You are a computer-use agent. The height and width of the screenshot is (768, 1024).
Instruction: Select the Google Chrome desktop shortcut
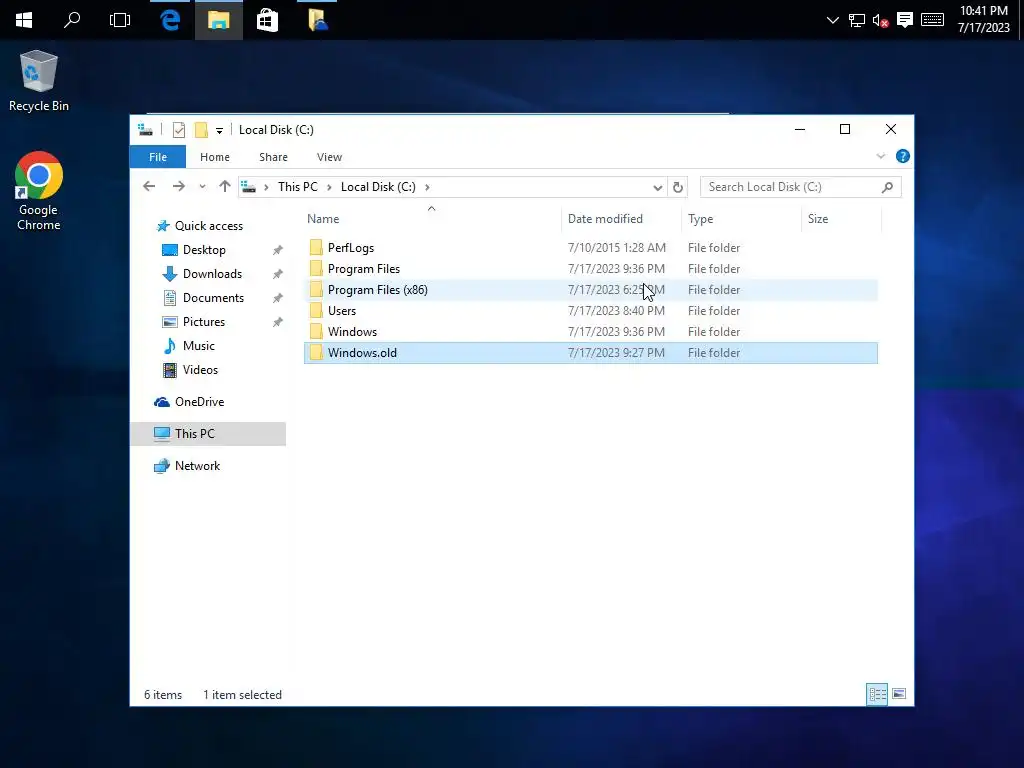point(39,191)
